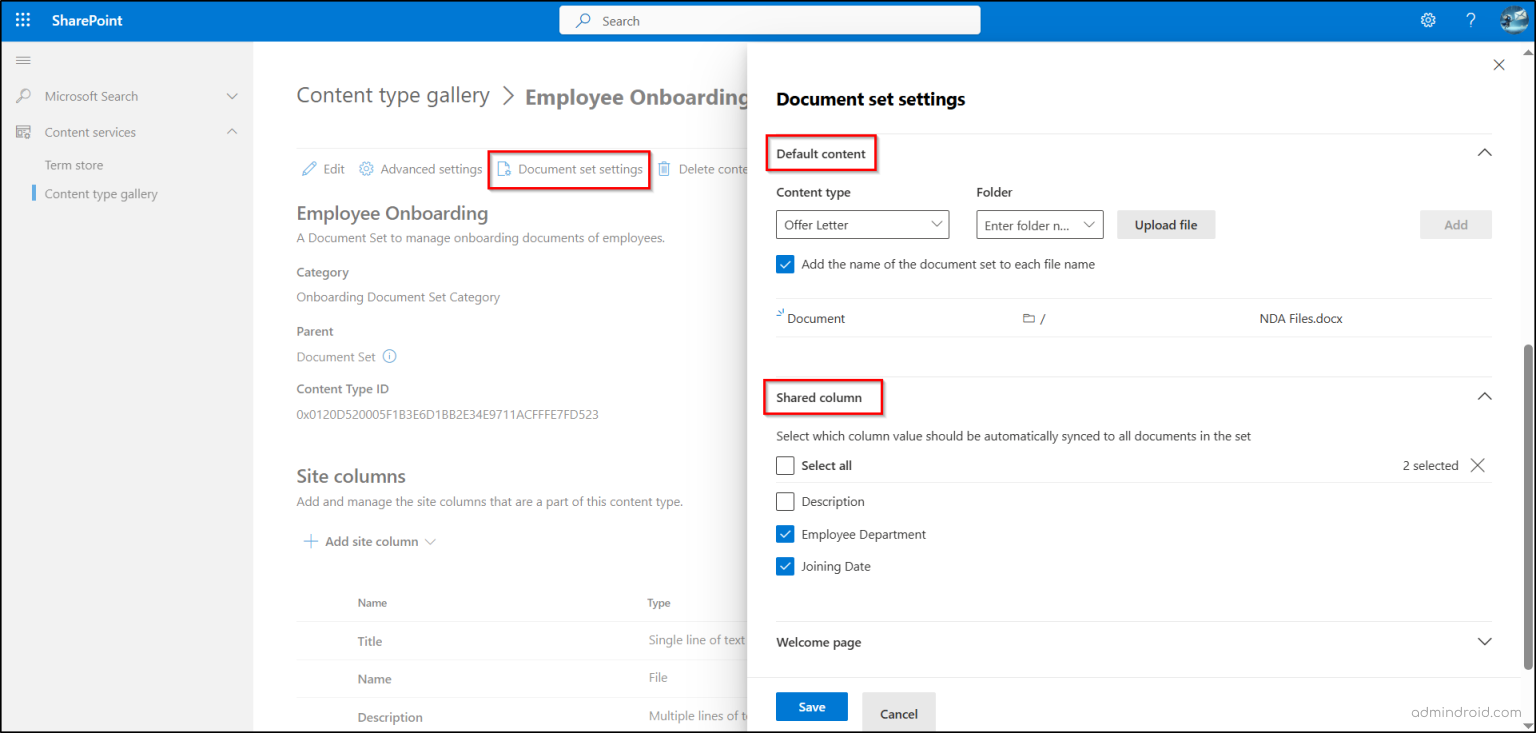Click the Edit pencil icon
This screenshot has height=733, width=1536.
(x=309, y=169)
